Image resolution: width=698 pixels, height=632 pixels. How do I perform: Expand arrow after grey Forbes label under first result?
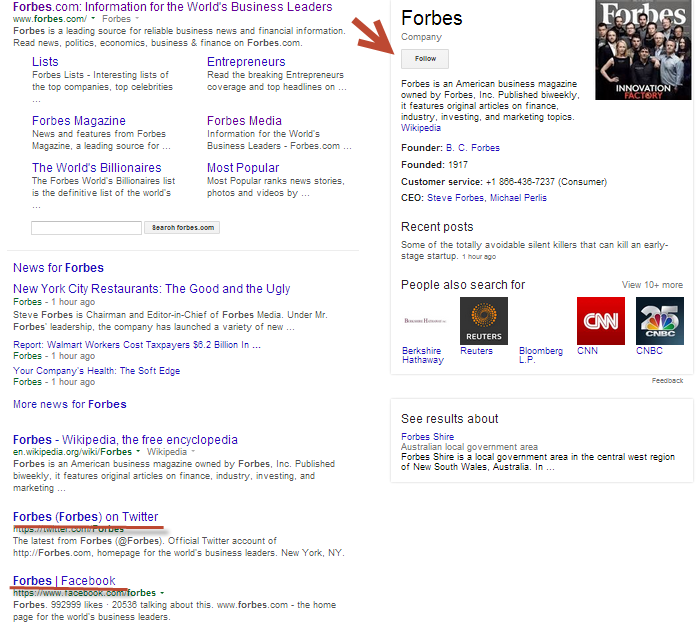click(x=137, y=19)
